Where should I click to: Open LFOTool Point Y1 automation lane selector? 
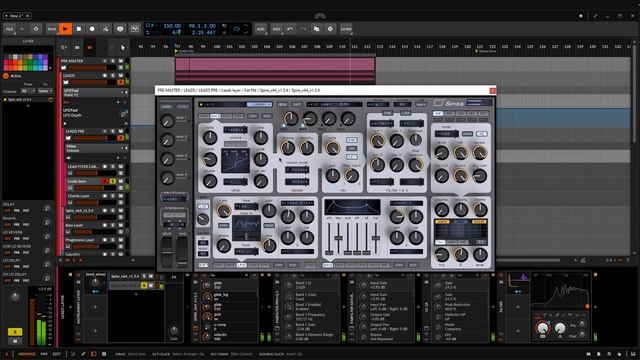point(94,93)
